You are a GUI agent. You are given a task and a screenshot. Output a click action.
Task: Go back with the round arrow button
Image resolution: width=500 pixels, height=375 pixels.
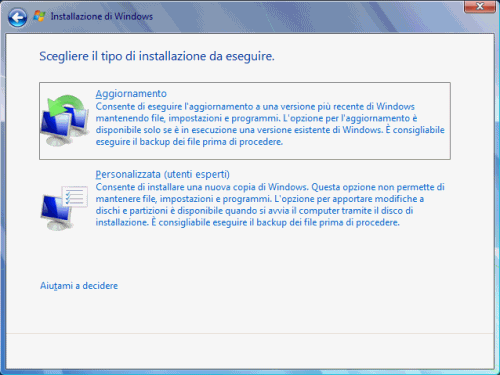point(17,17)
